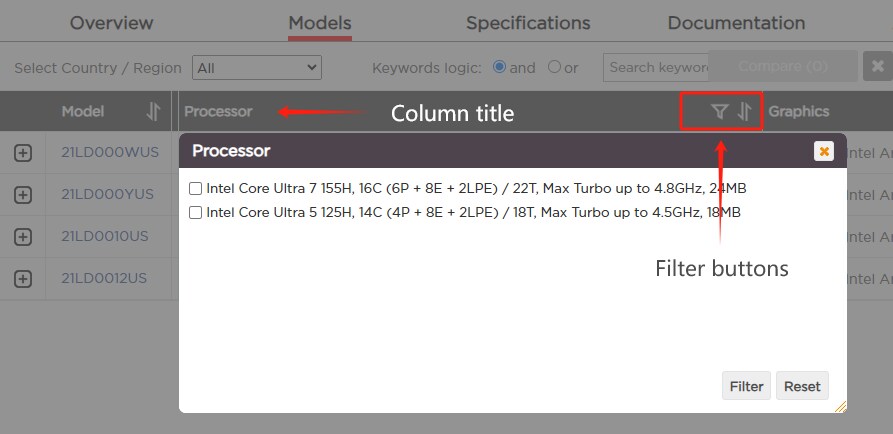This screenshot has width=893, height=434.
Task: Switch to the Specifications tab
Action: (x=528, y=23)
